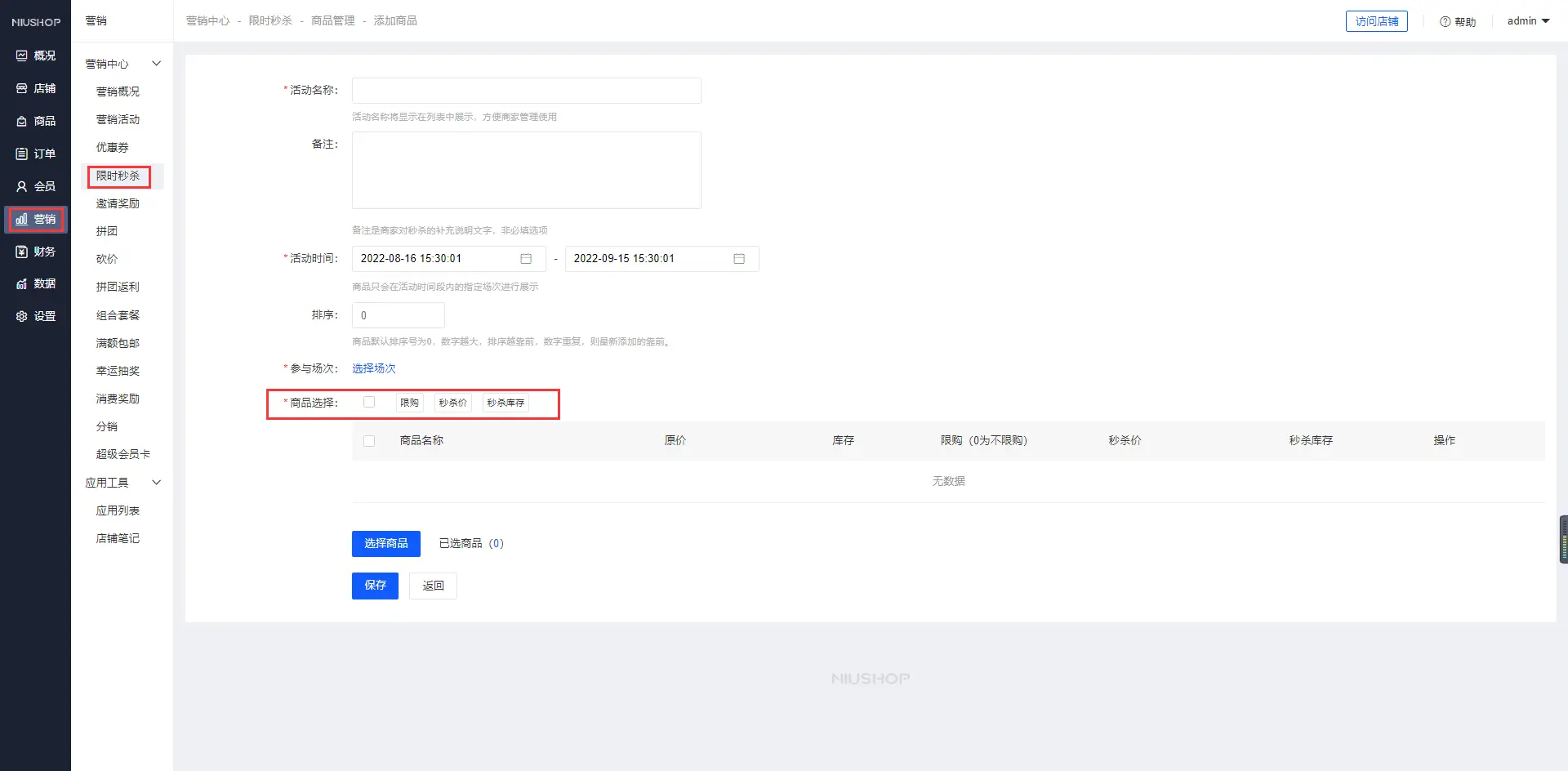Open the 会员 member icon
Screen dimensions: 1568x771
[22, 186]
